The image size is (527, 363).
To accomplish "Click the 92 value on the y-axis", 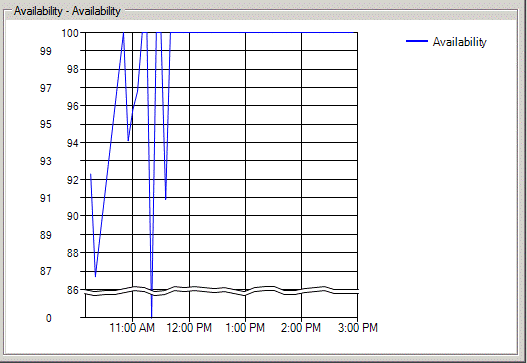I will (x=73, y=180).
